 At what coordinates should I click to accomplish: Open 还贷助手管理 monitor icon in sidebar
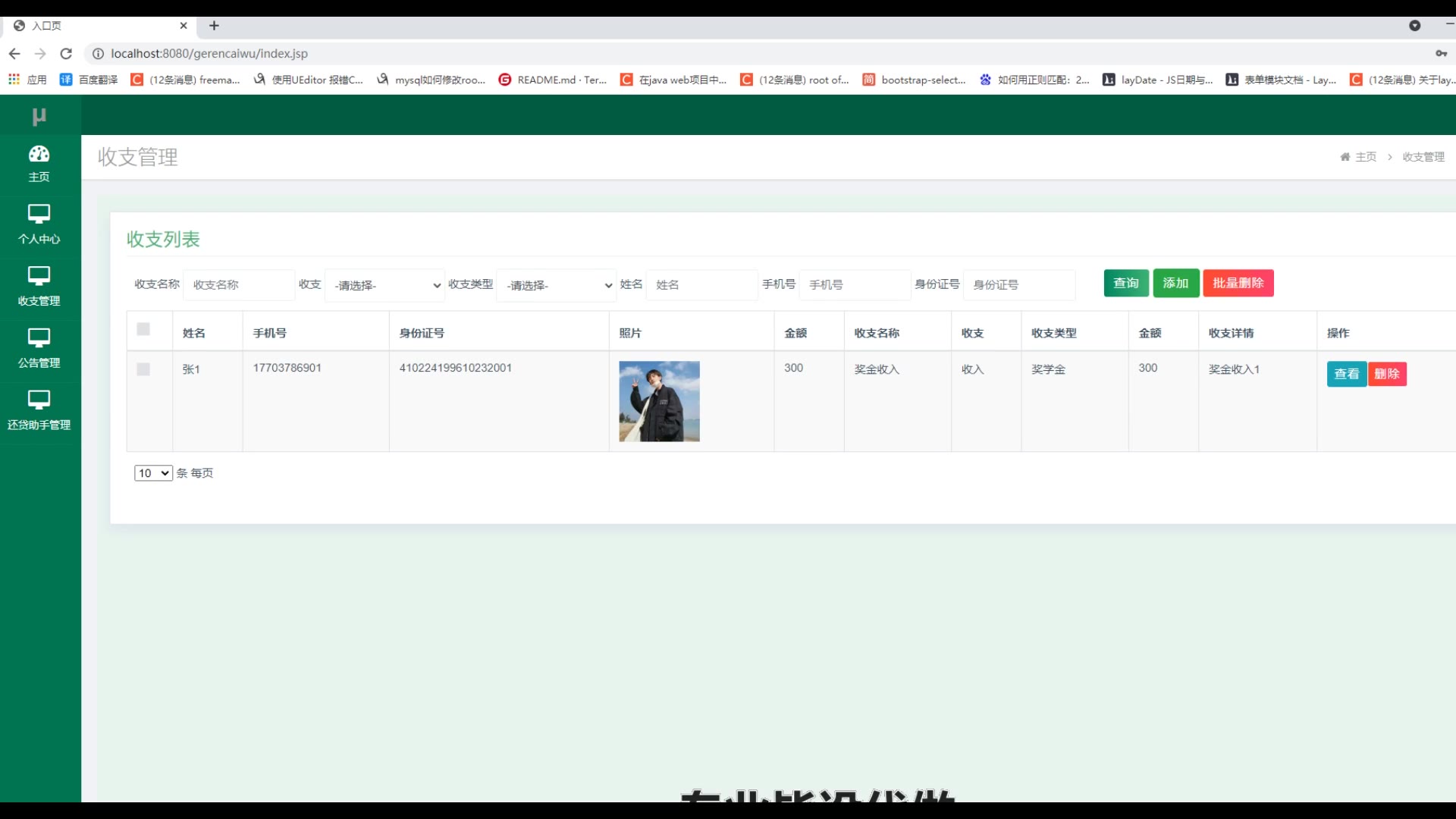coord(39,400)
